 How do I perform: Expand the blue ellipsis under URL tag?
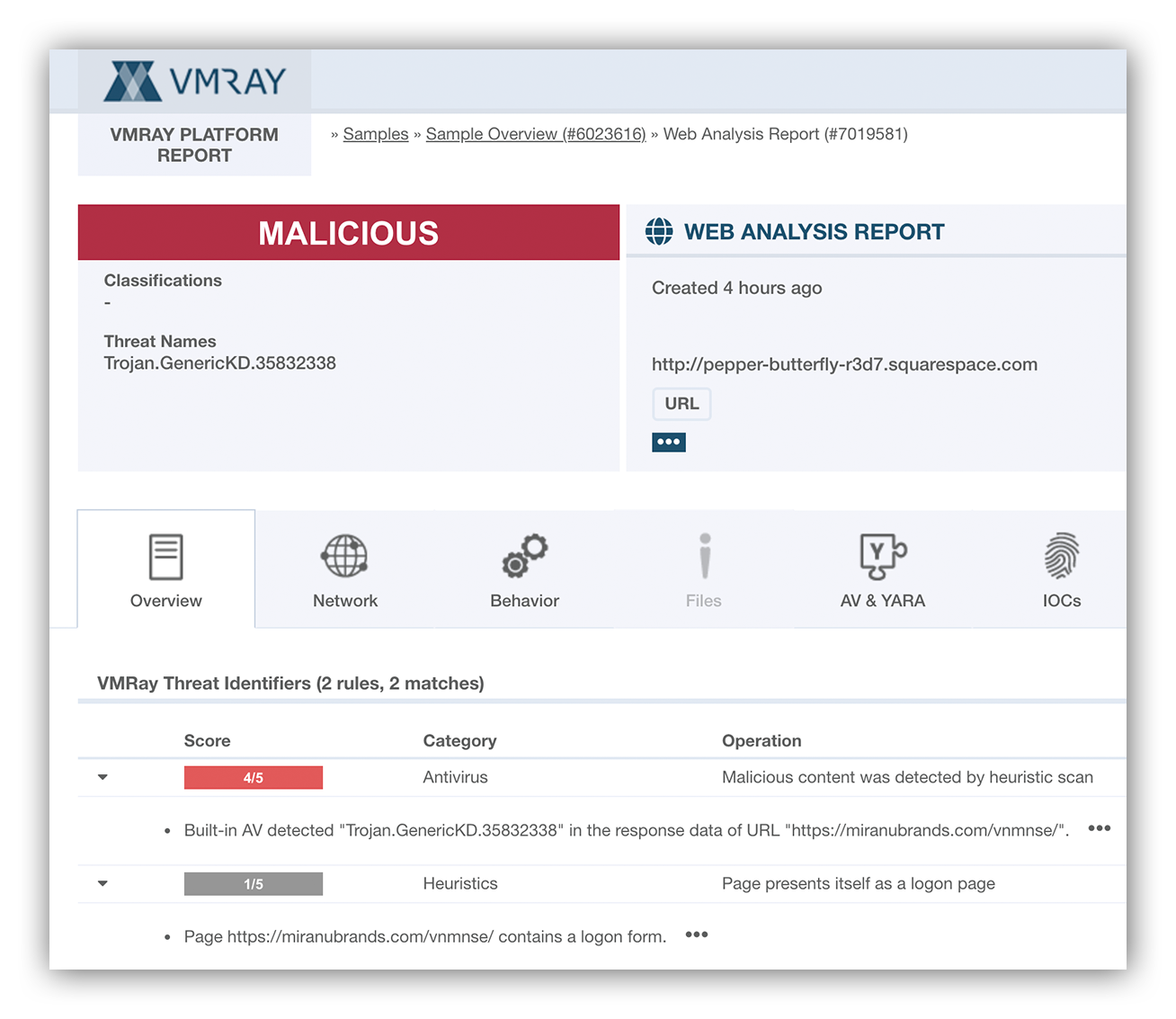[669, 442]
